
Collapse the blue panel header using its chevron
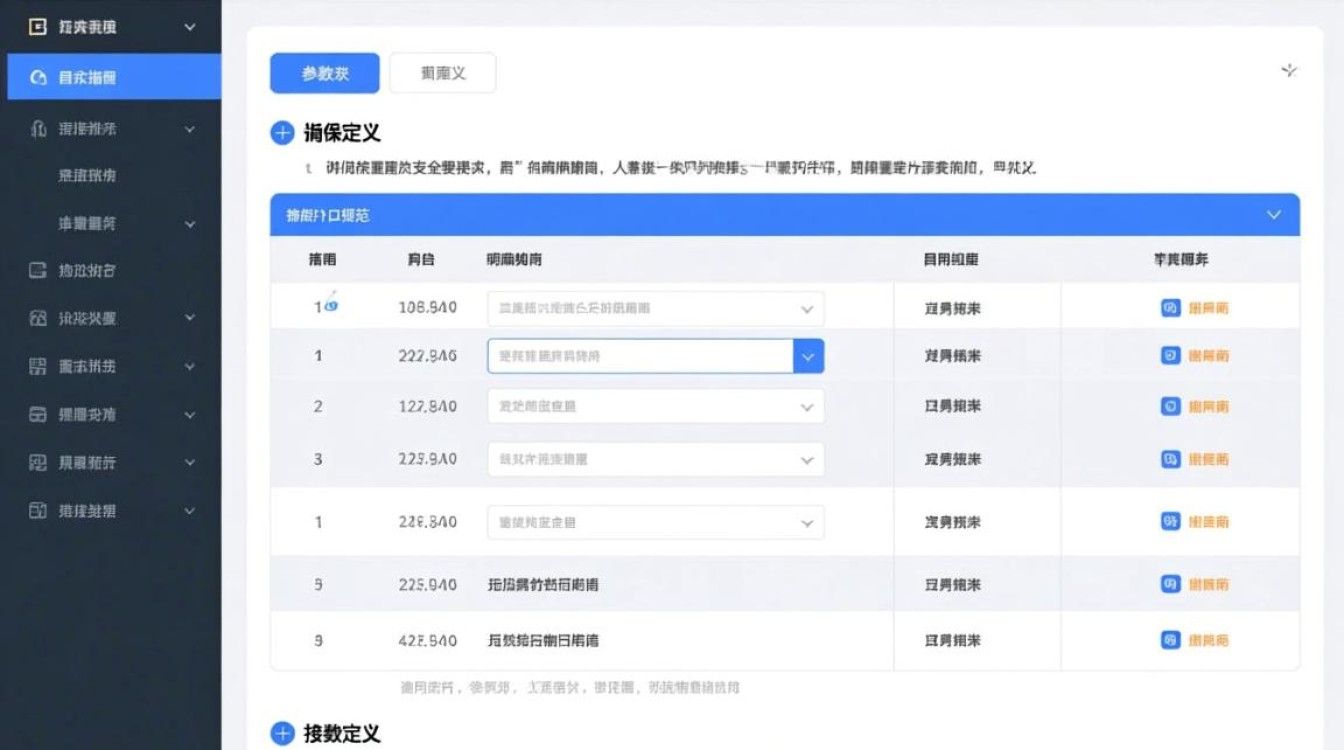pos(1273,214)
